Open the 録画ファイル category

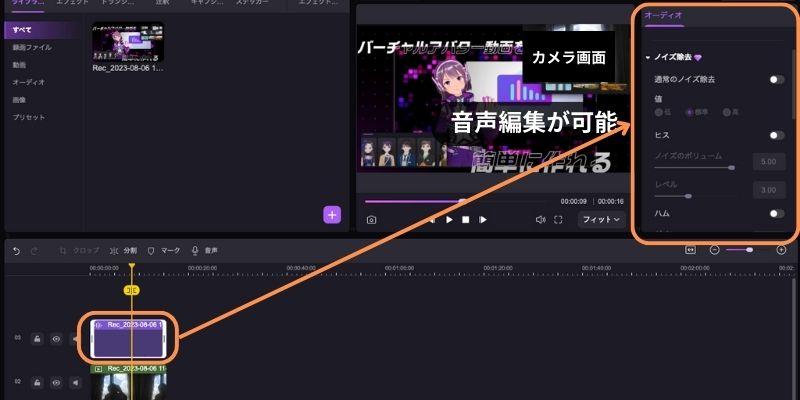coord(32,47)
